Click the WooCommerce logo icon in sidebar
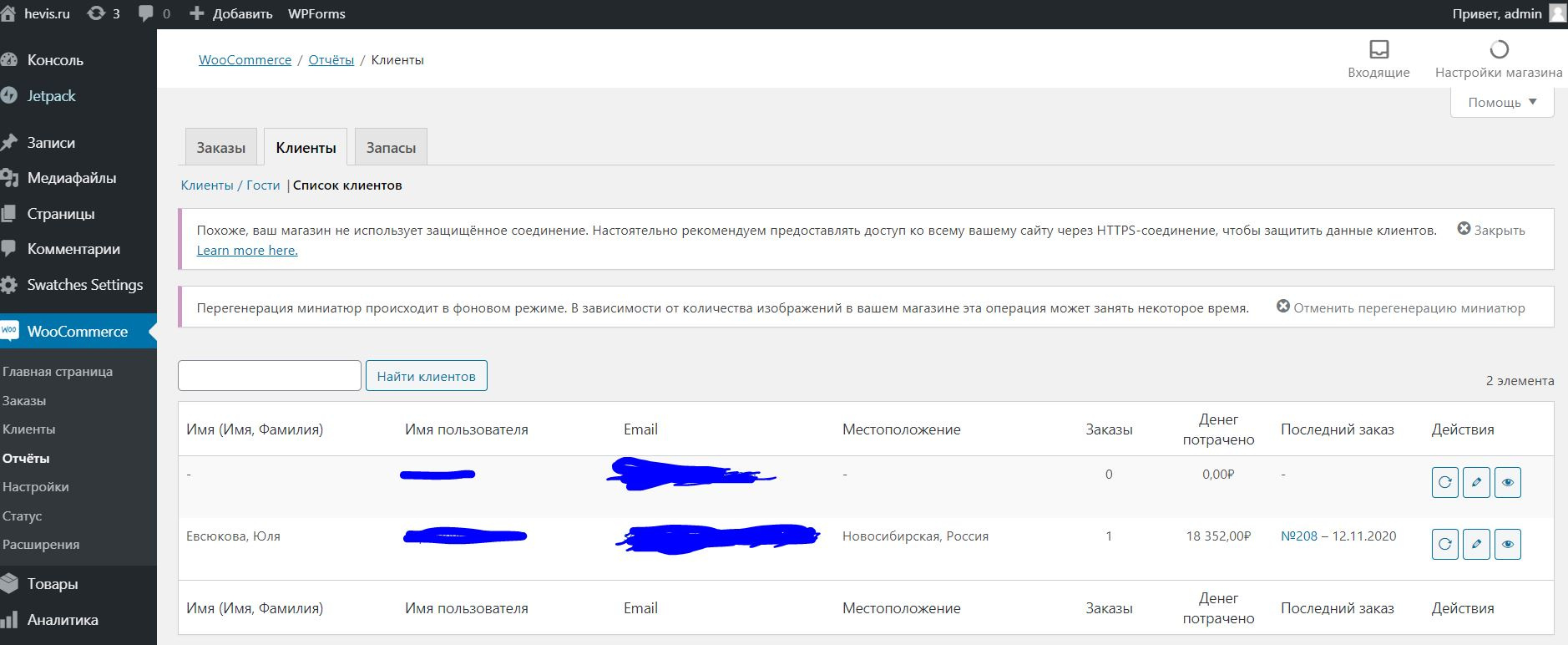 9,331
